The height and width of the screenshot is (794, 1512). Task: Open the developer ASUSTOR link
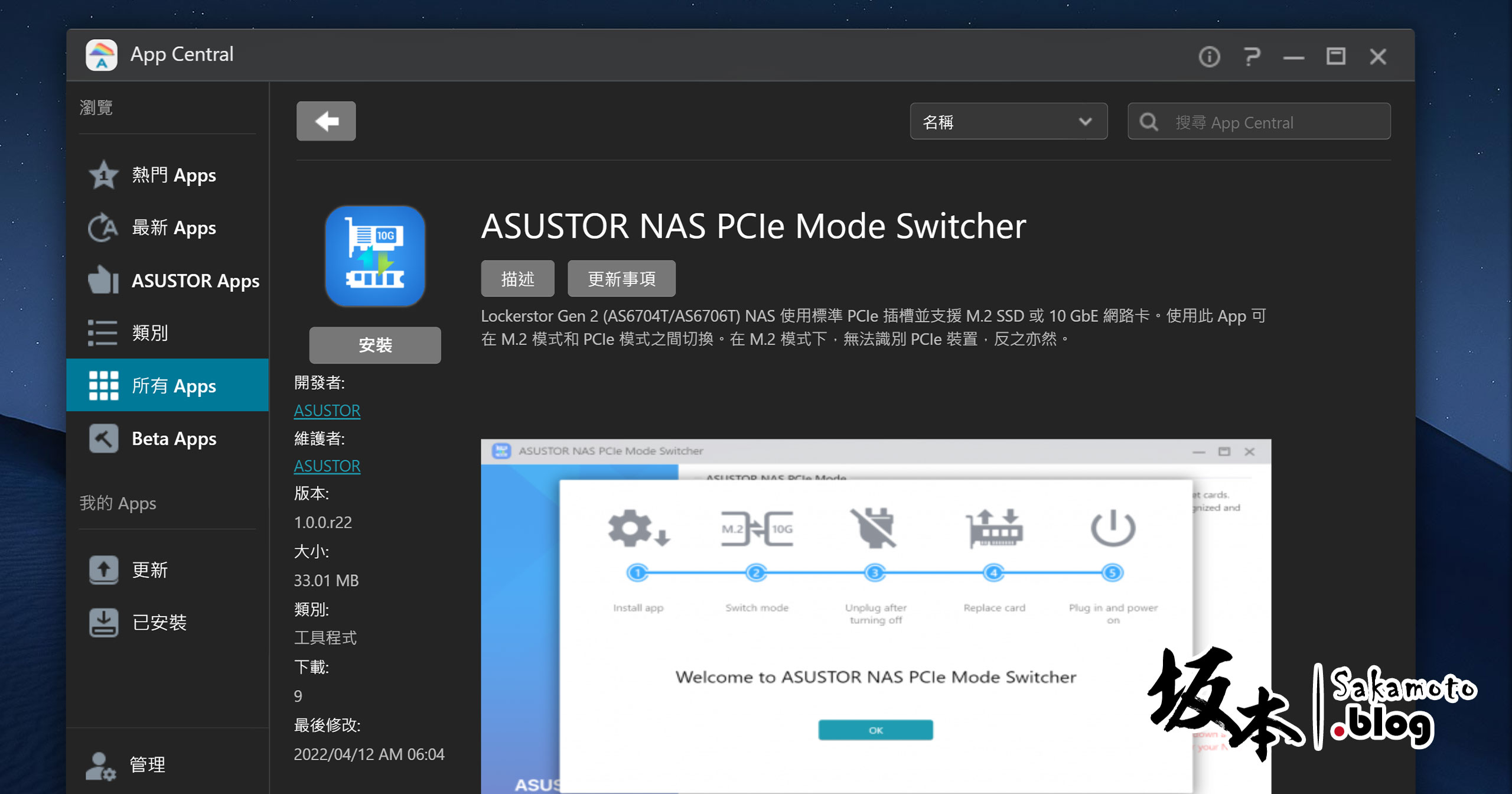click(x=327, y=411)
